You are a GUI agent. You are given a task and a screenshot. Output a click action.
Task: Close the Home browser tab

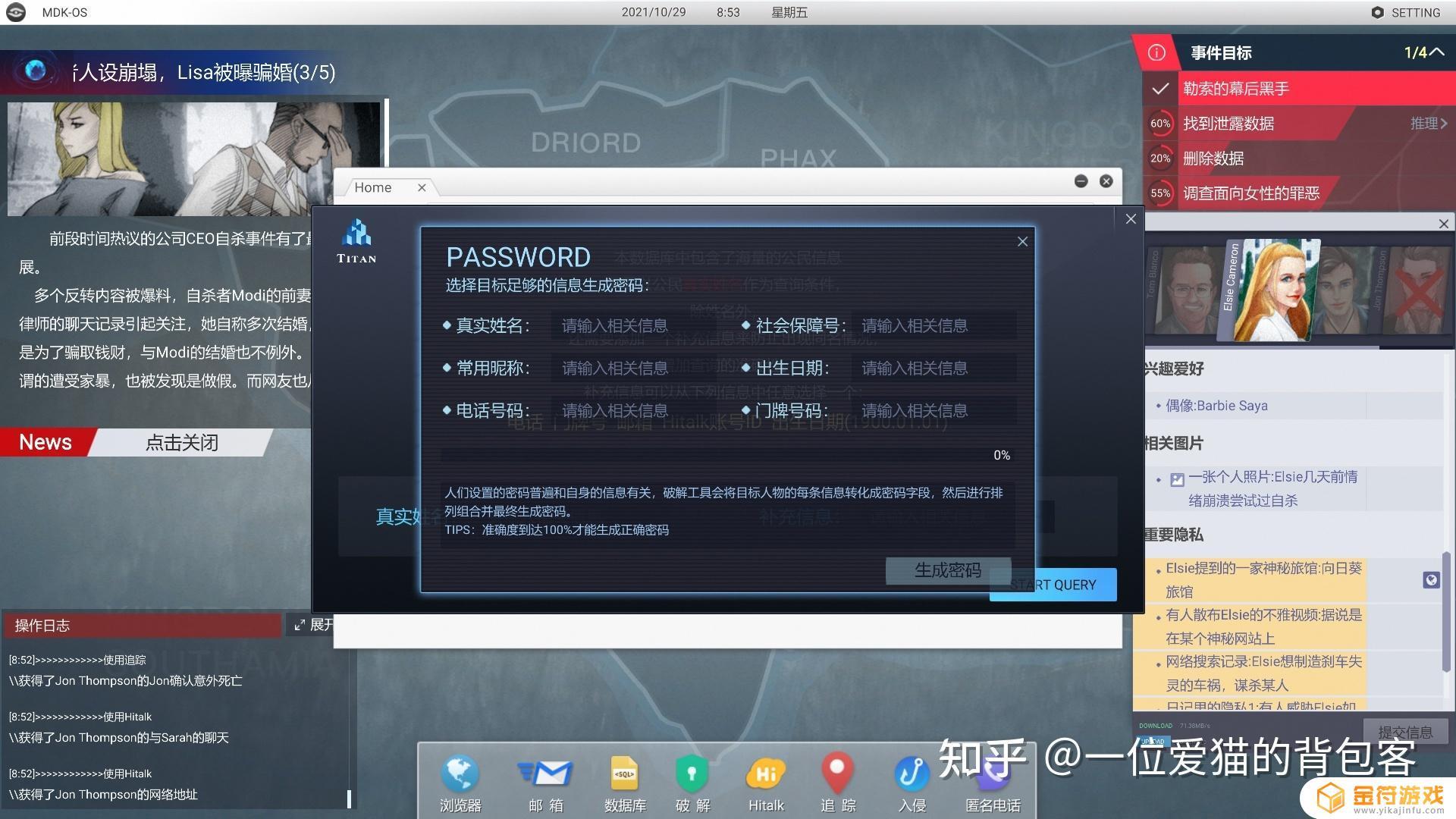[422, 187]
